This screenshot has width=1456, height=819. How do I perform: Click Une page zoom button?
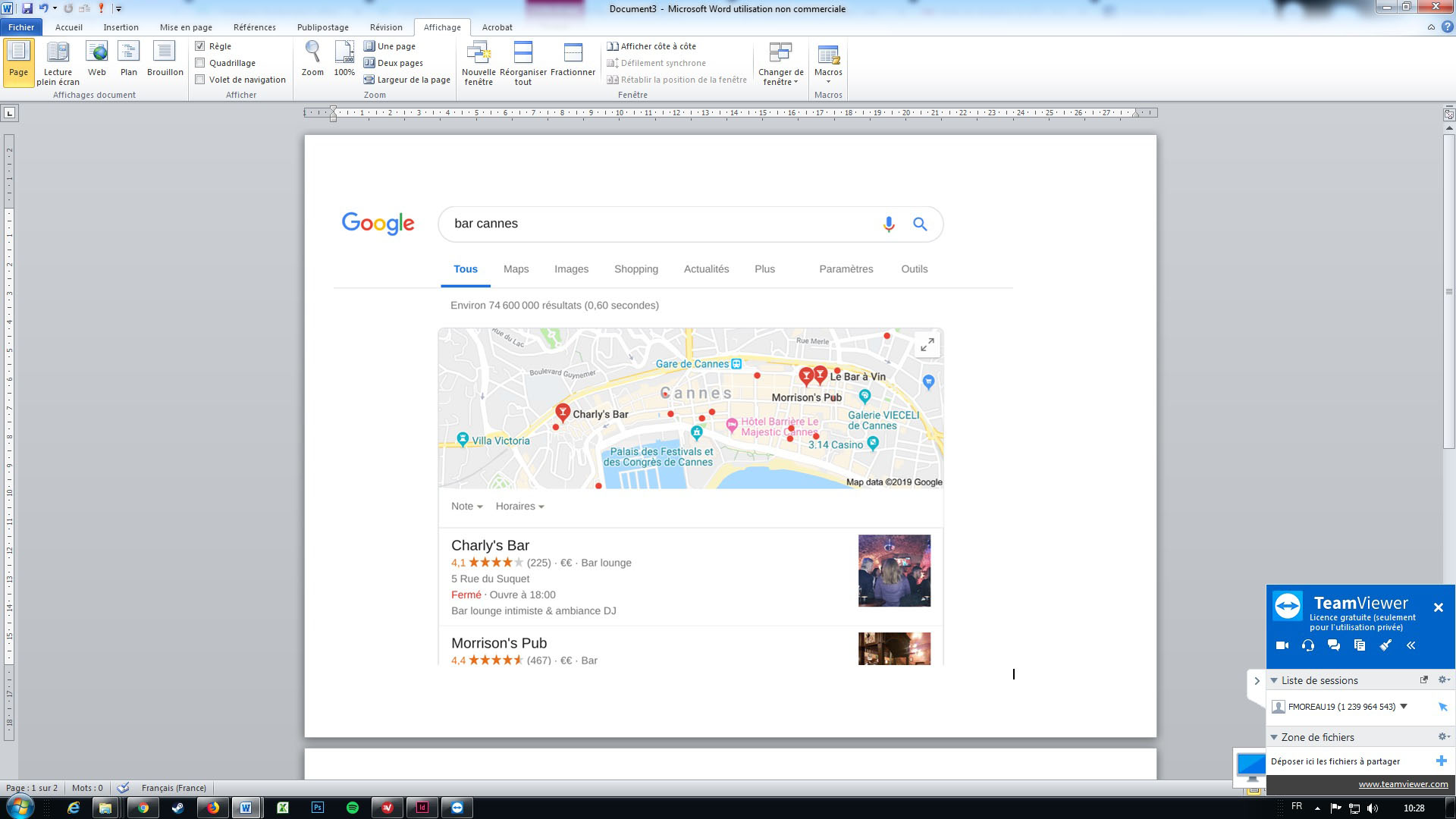click(x=390, y=46)
